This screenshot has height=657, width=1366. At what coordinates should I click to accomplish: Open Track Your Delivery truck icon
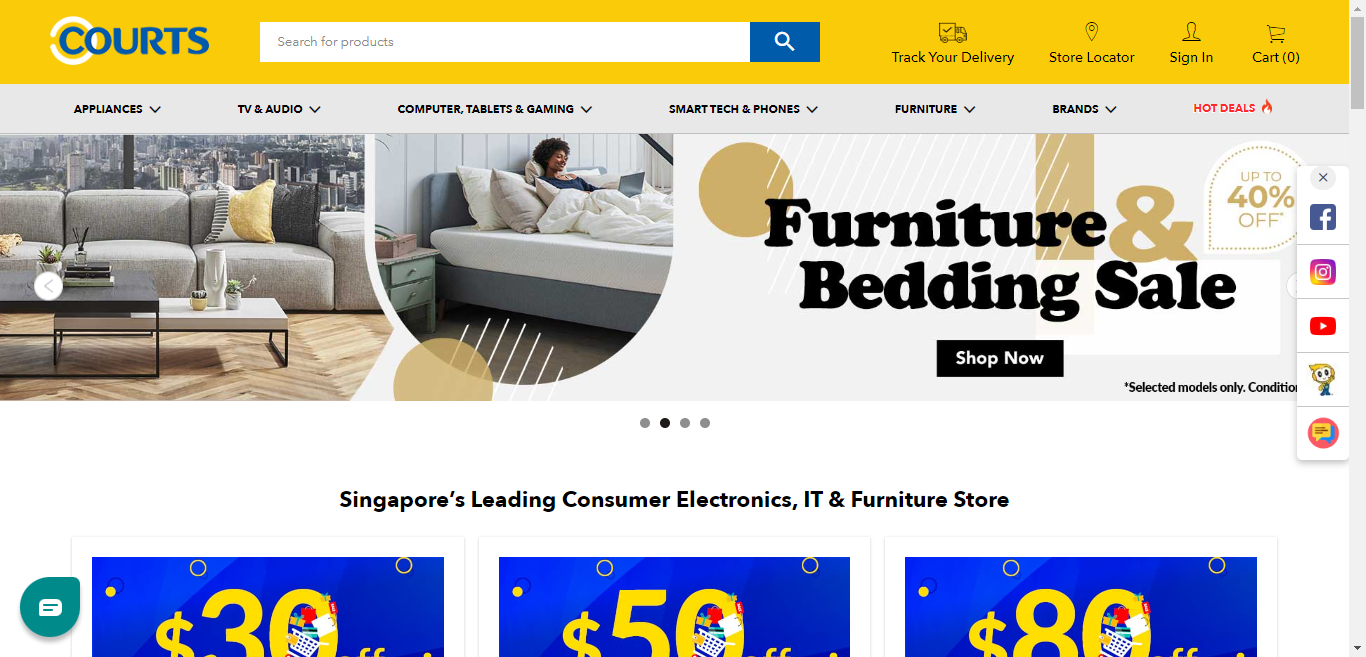pos(953,32)
